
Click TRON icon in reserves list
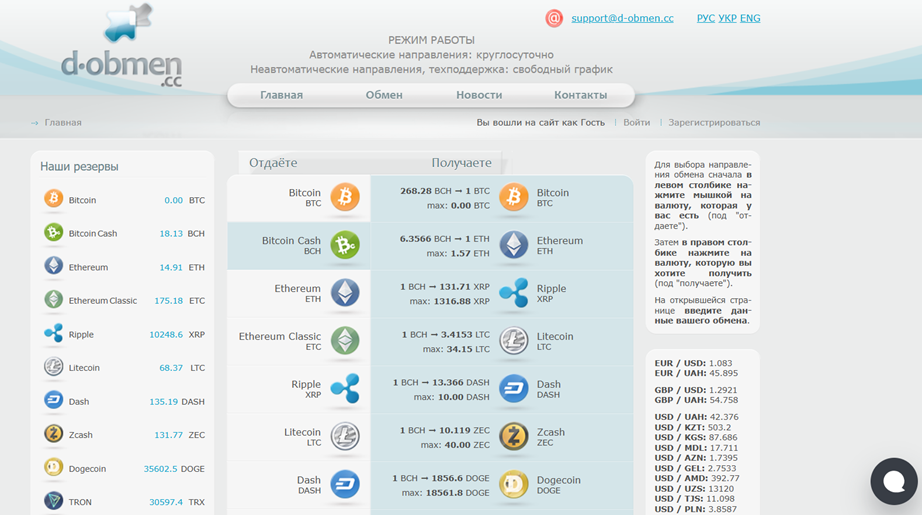tap(54, 501)
